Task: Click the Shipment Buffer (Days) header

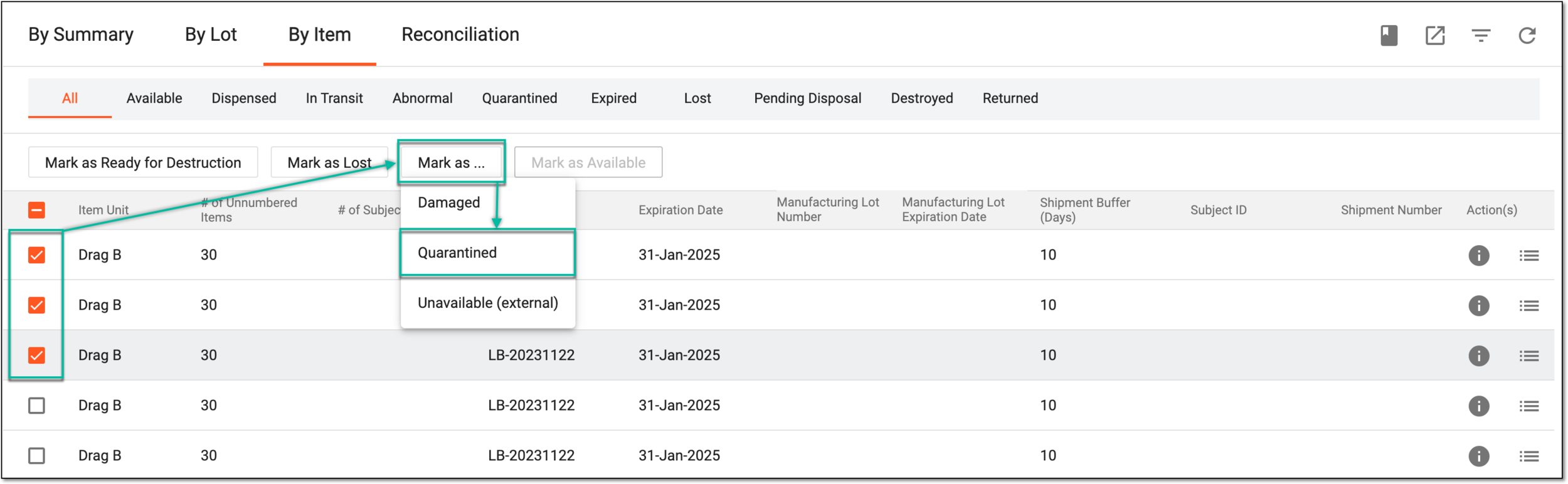Action: (x=1085, y=210)
